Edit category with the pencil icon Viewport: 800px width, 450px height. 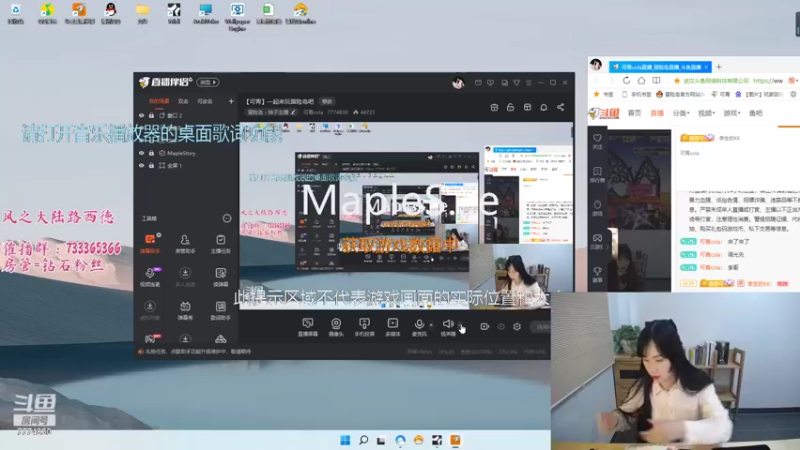293,112
